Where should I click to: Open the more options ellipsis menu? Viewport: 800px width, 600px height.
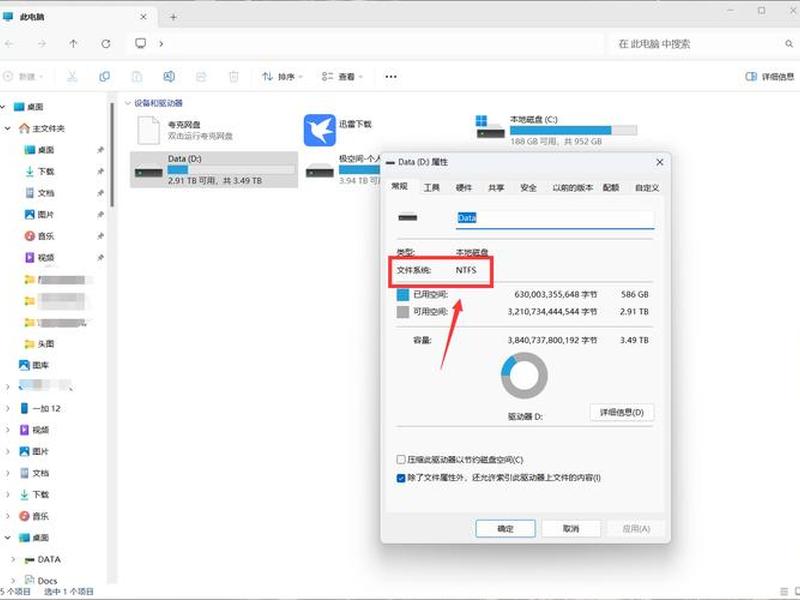[391, 77]
